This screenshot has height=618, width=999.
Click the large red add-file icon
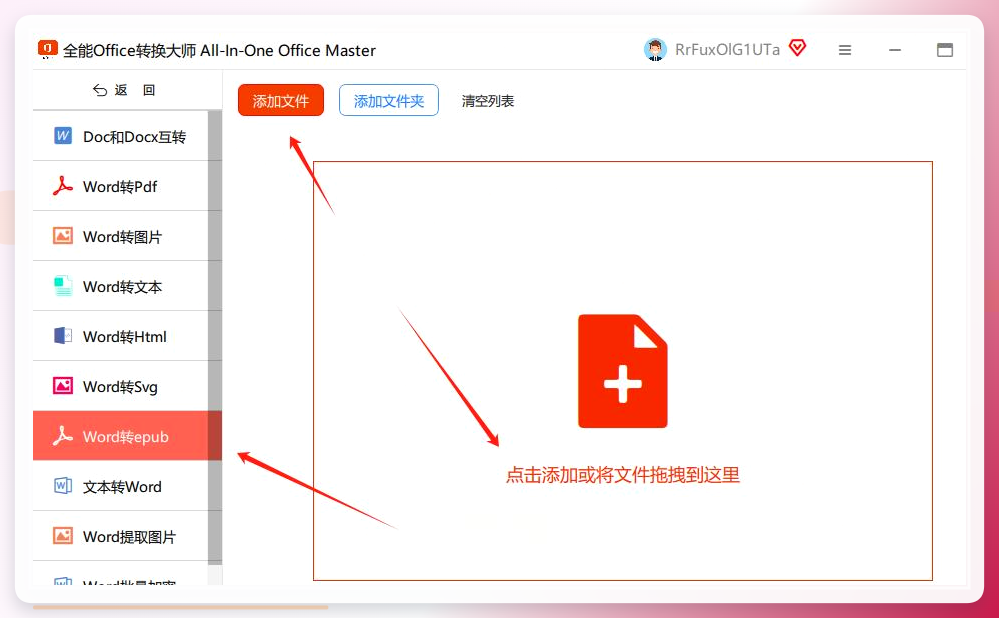(622, 371)
